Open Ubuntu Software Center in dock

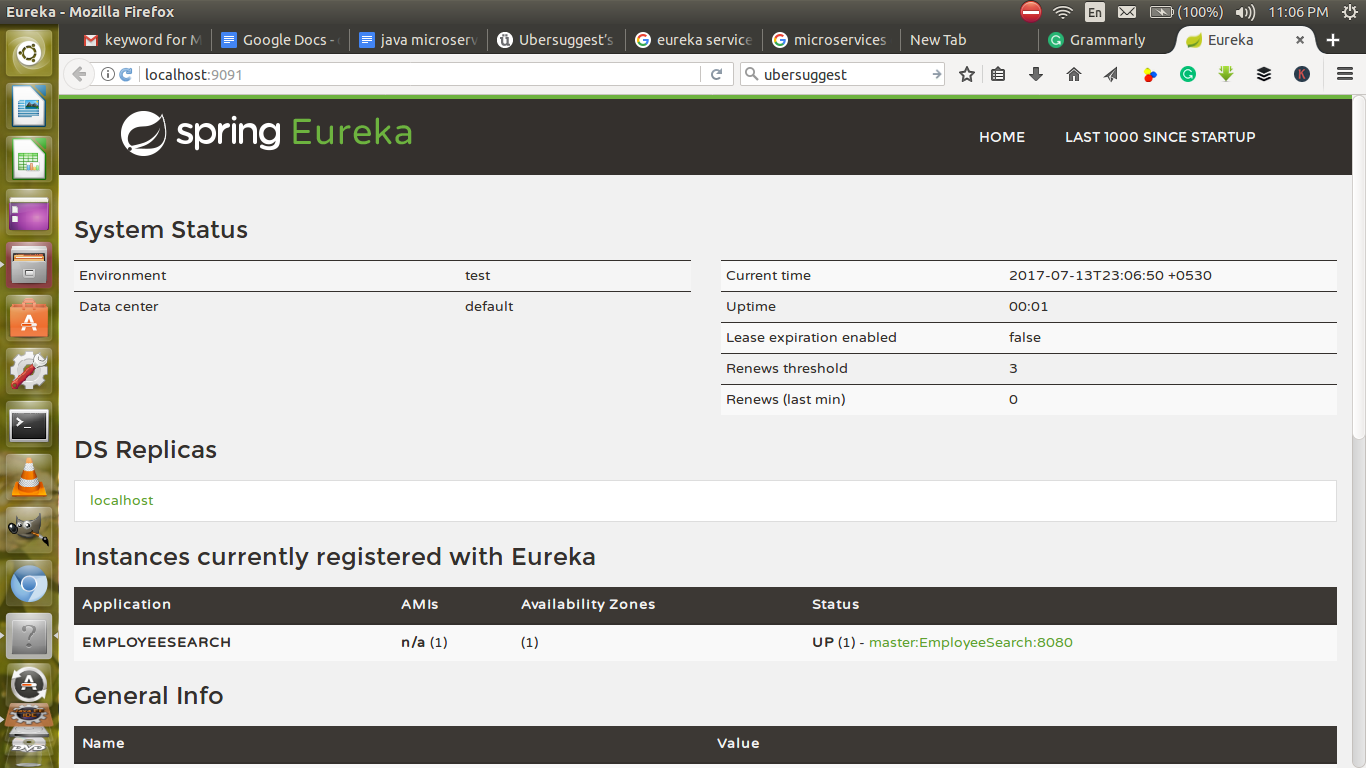coord(29,319)
